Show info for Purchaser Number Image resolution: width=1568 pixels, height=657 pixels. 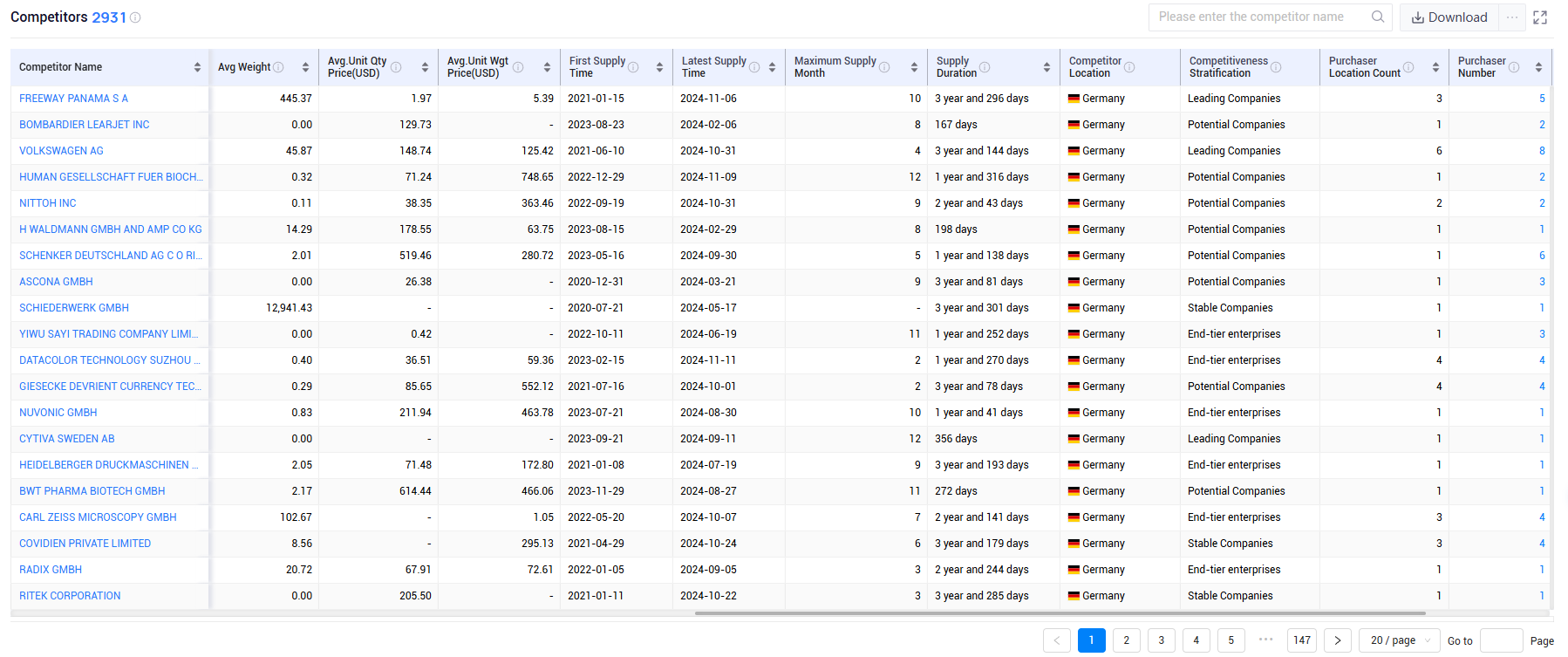point(1514,67)
